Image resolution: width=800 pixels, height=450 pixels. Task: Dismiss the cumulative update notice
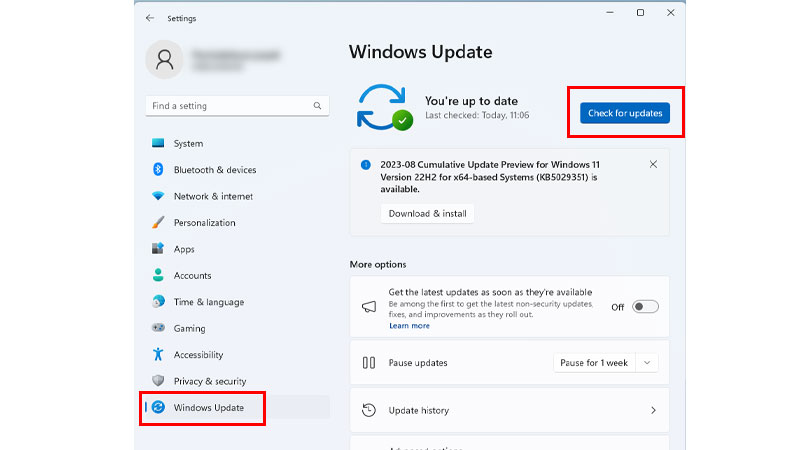pyautogui.click(x=653, y=164)
